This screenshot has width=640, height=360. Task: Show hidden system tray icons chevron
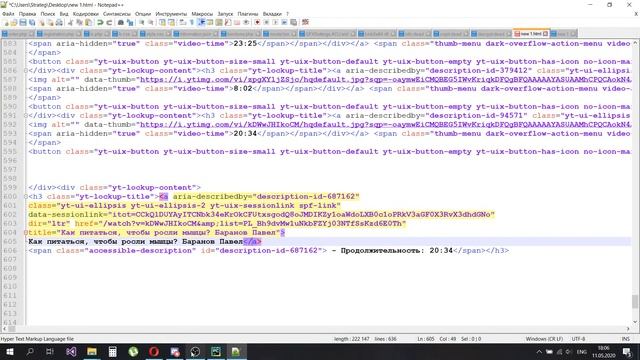coord(539,351)
